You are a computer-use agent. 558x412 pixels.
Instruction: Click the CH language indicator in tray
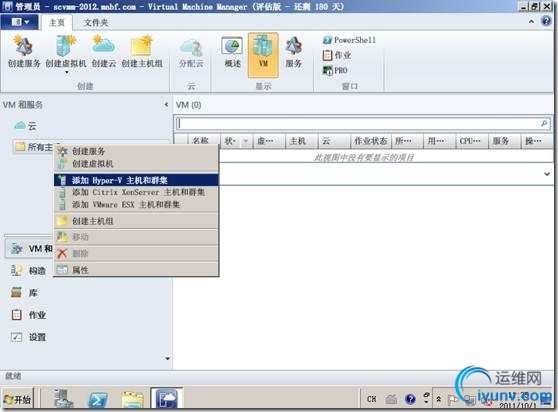372,399
